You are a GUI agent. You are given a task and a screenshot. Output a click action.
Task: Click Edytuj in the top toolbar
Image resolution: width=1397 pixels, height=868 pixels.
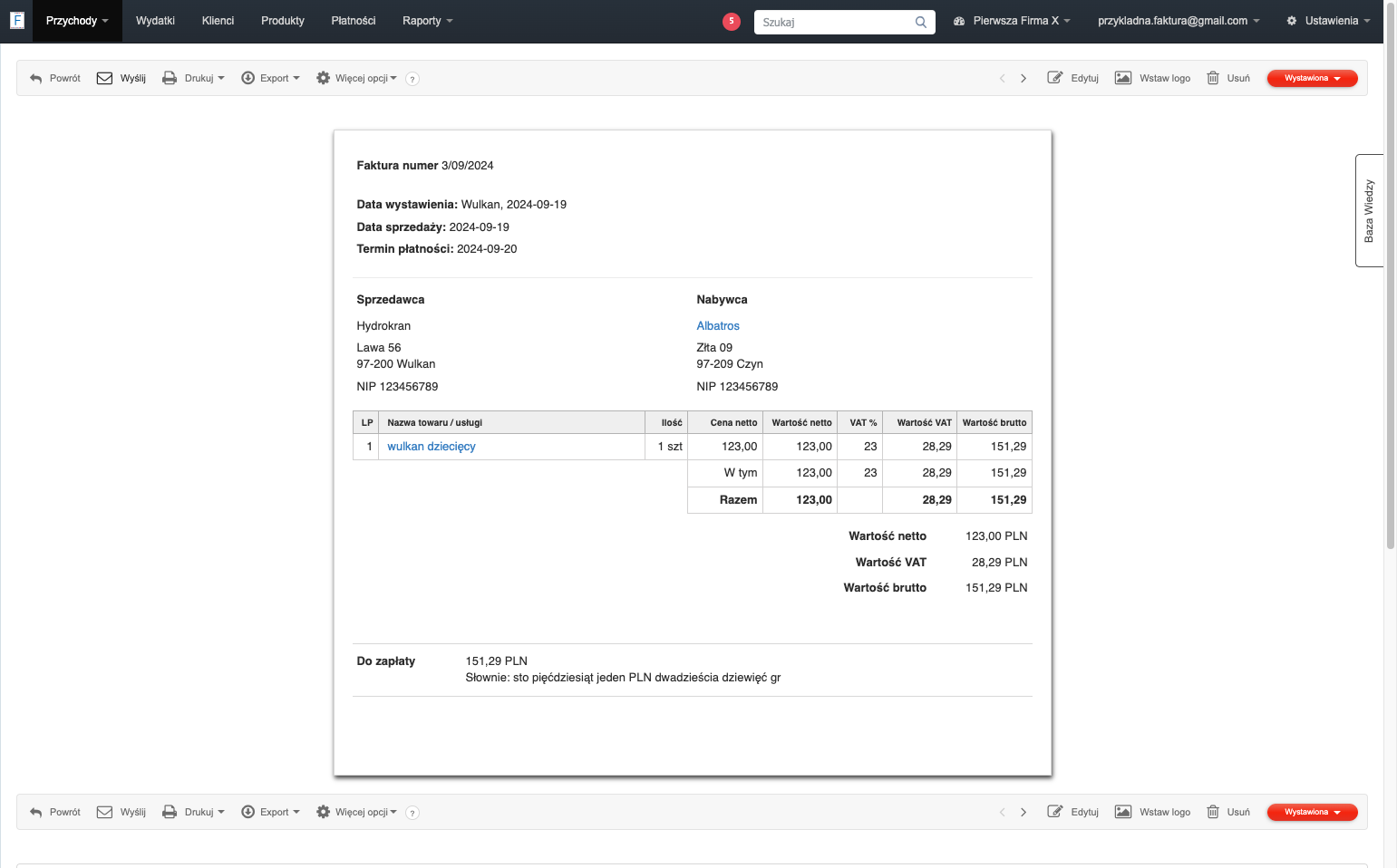[x=1073, y=79]
